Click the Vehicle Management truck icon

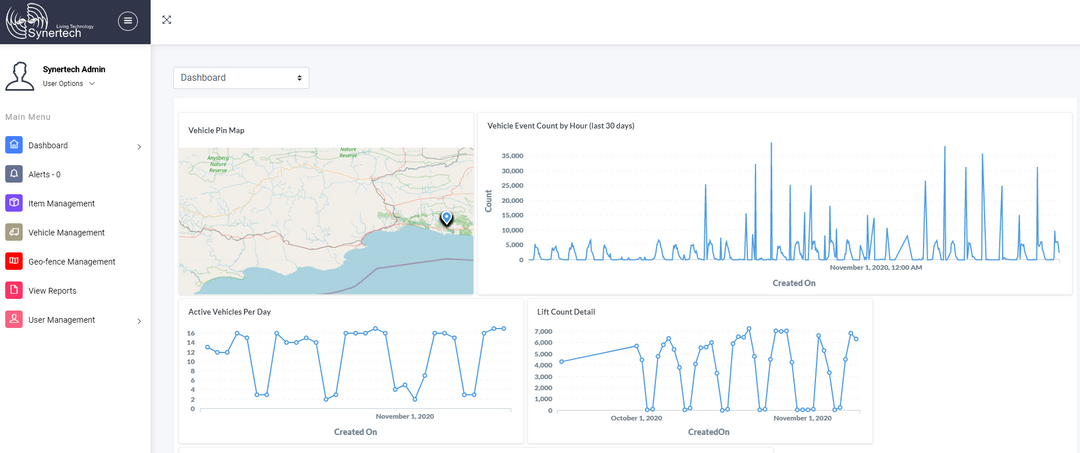tap(14, 232)
